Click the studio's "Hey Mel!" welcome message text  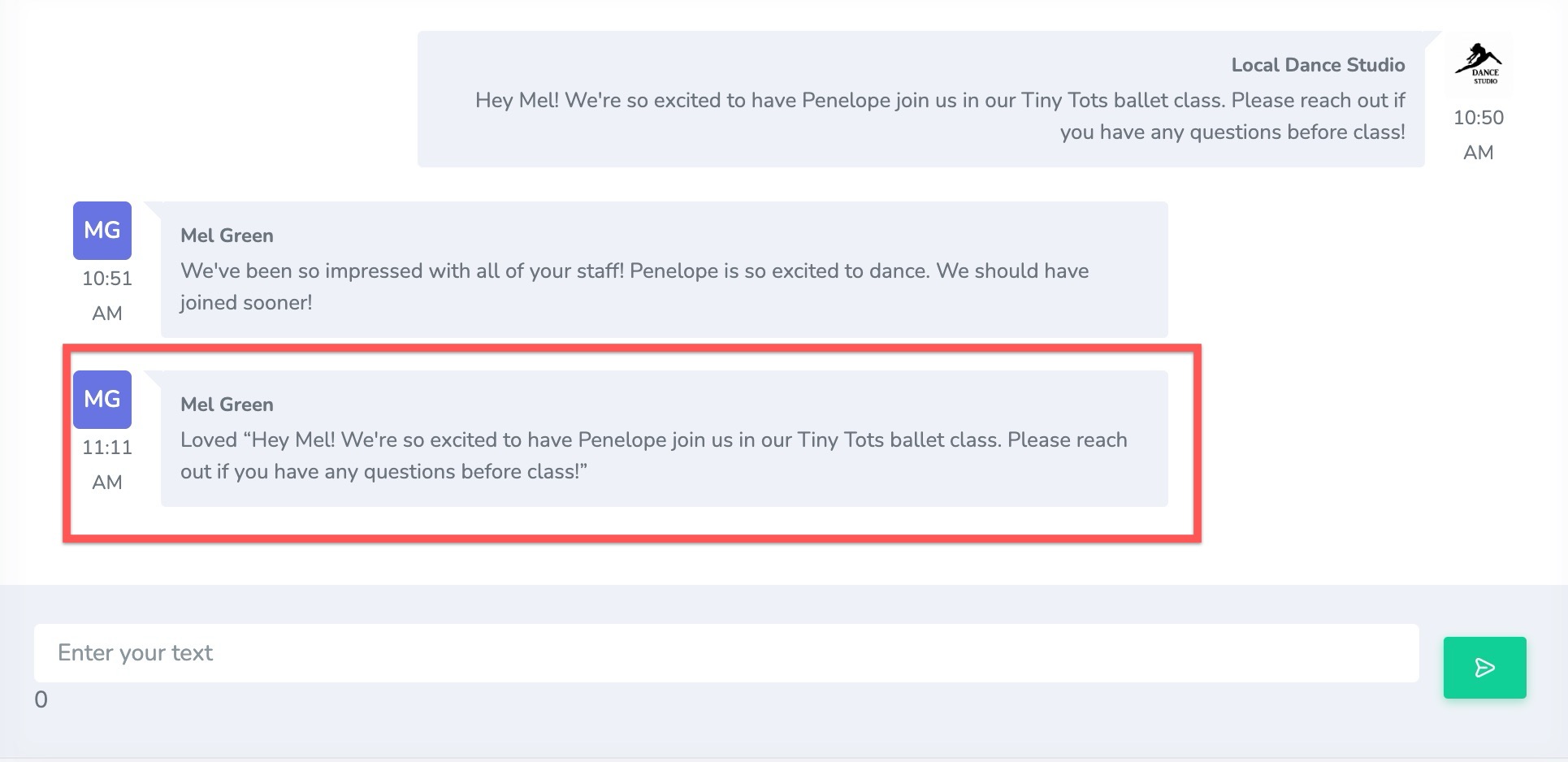(x=940, y=116)
